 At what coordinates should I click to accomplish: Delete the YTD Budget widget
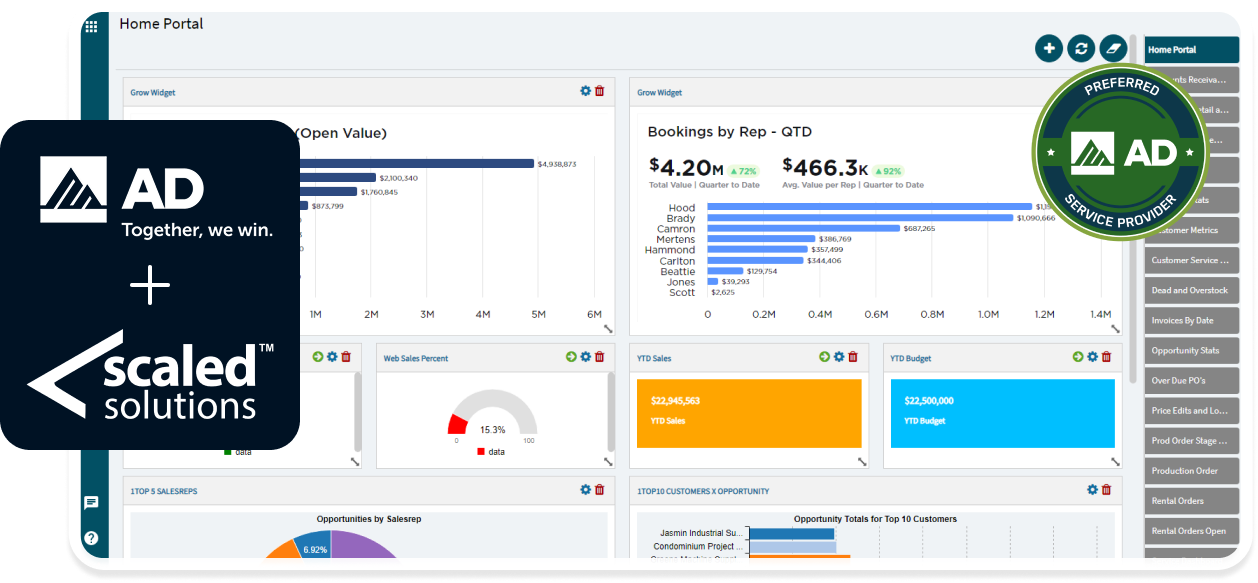tap(1106, 356)
